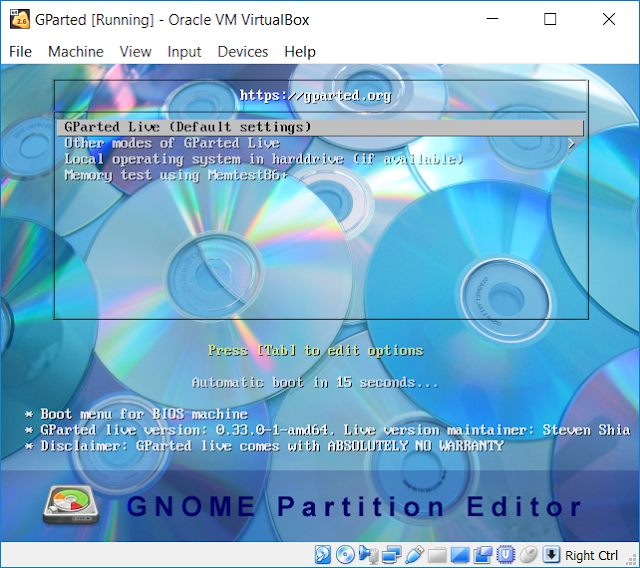Click the optical disk status icon
640x568 pixels.
(345, 555)
